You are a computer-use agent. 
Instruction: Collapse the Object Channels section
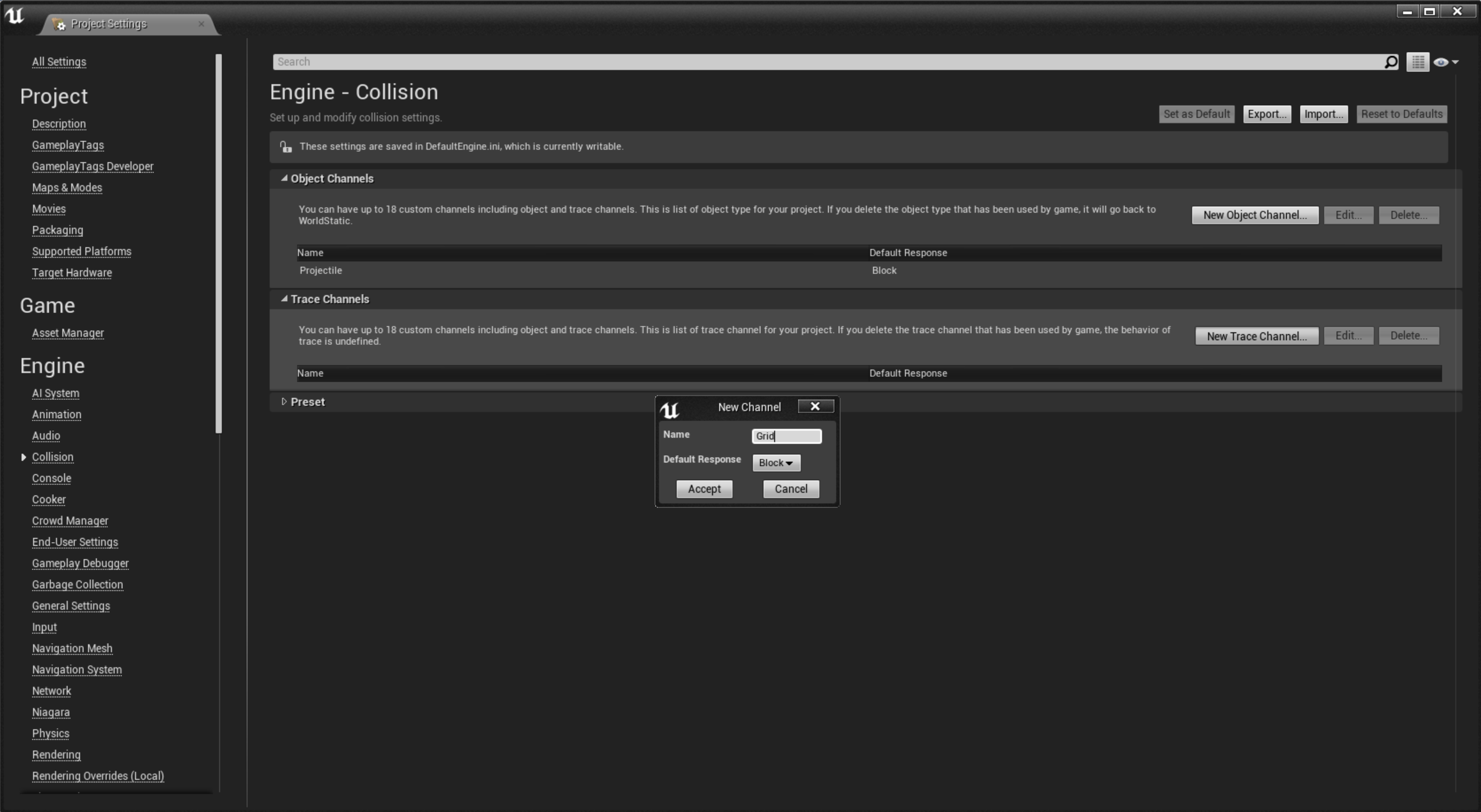click(284, 178)
